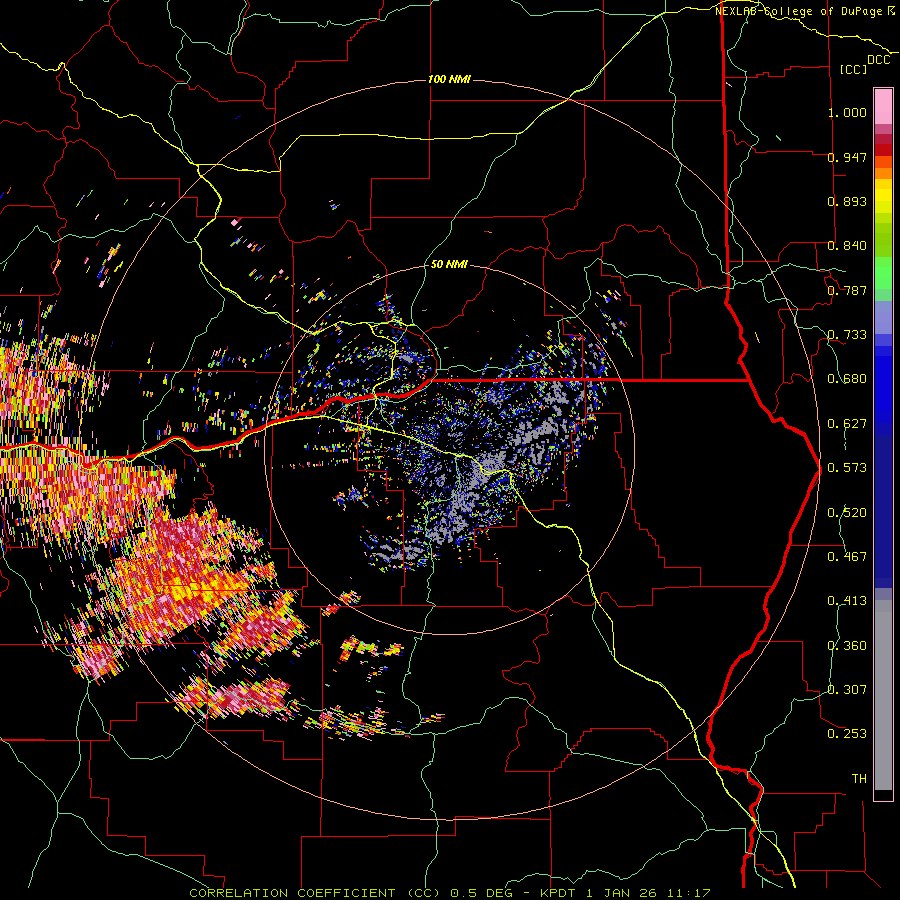Click the 0.467 scale value

847,557
